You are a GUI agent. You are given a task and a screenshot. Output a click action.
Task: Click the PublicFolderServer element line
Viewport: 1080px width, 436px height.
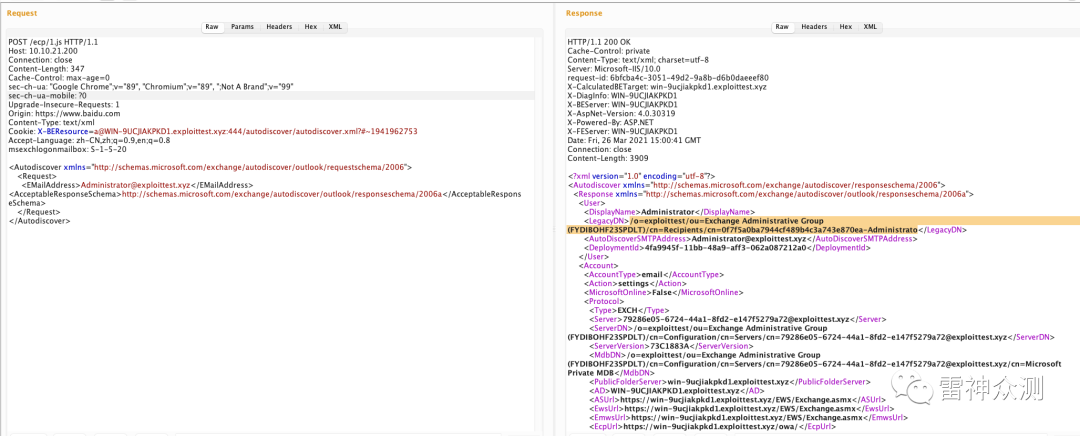pyautogui.click(x=730, y=382)
